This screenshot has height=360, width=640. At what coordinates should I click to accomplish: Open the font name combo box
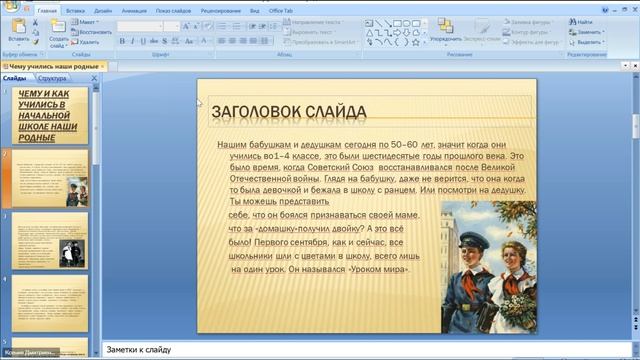(140, 27)
